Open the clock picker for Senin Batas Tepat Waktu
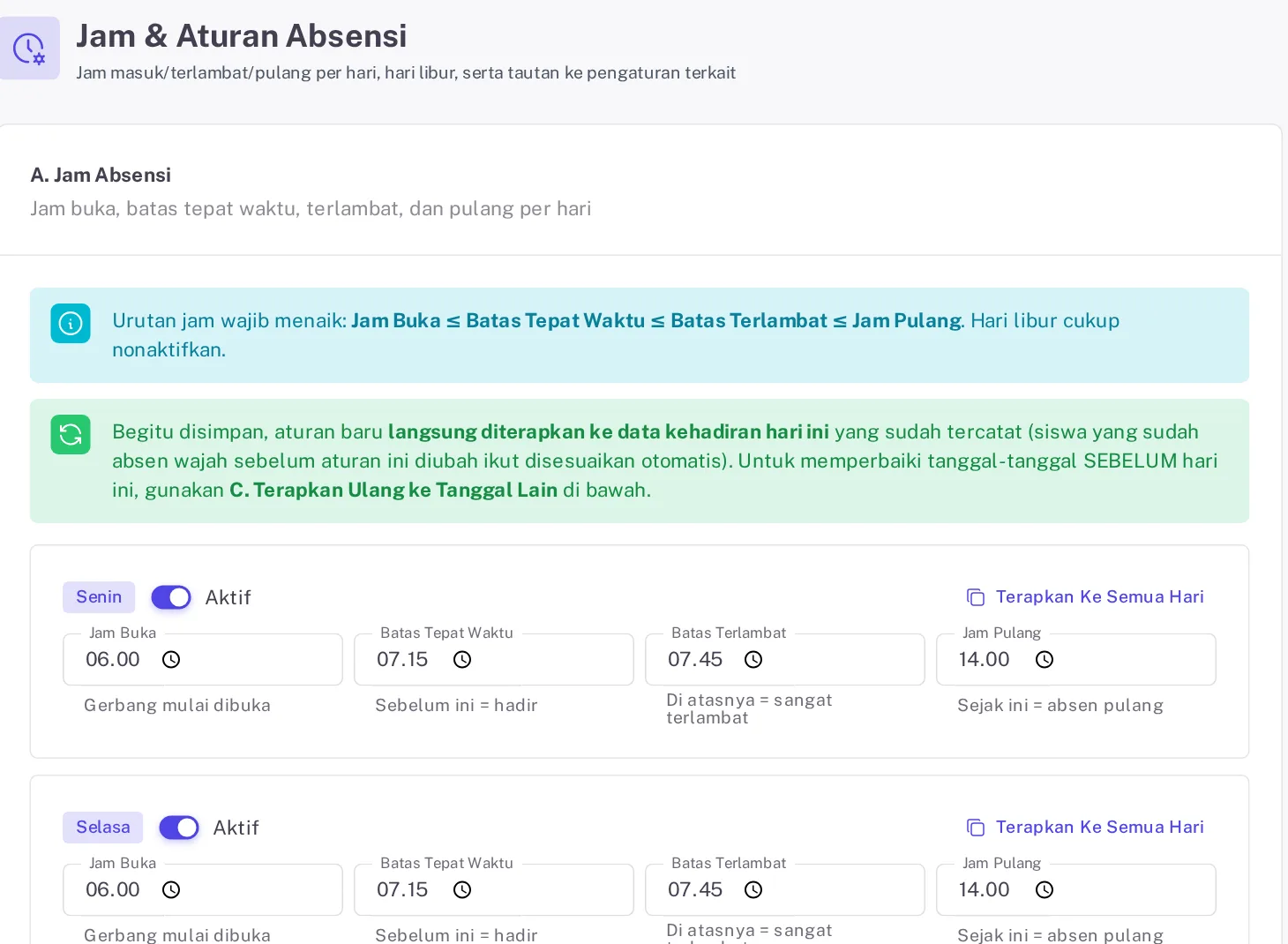Screen dimensions: 1288x944 [462, 660]
